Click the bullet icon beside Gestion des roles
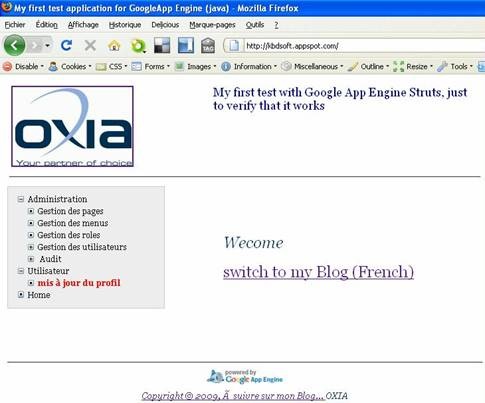 31,235
